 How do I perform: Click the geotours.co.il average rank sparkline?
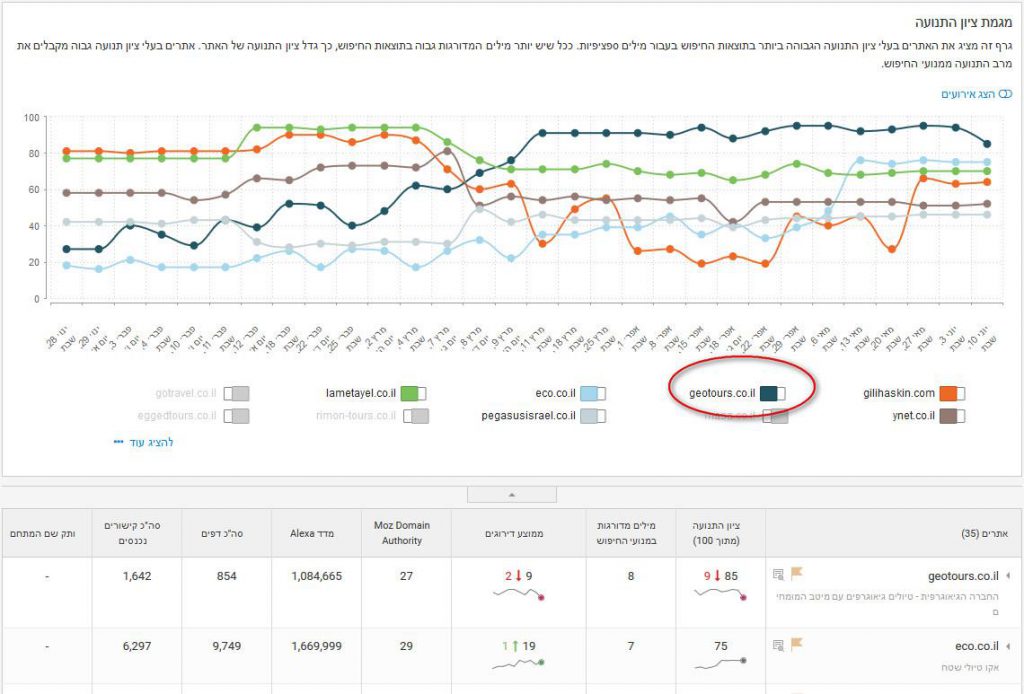click(519, 593)
